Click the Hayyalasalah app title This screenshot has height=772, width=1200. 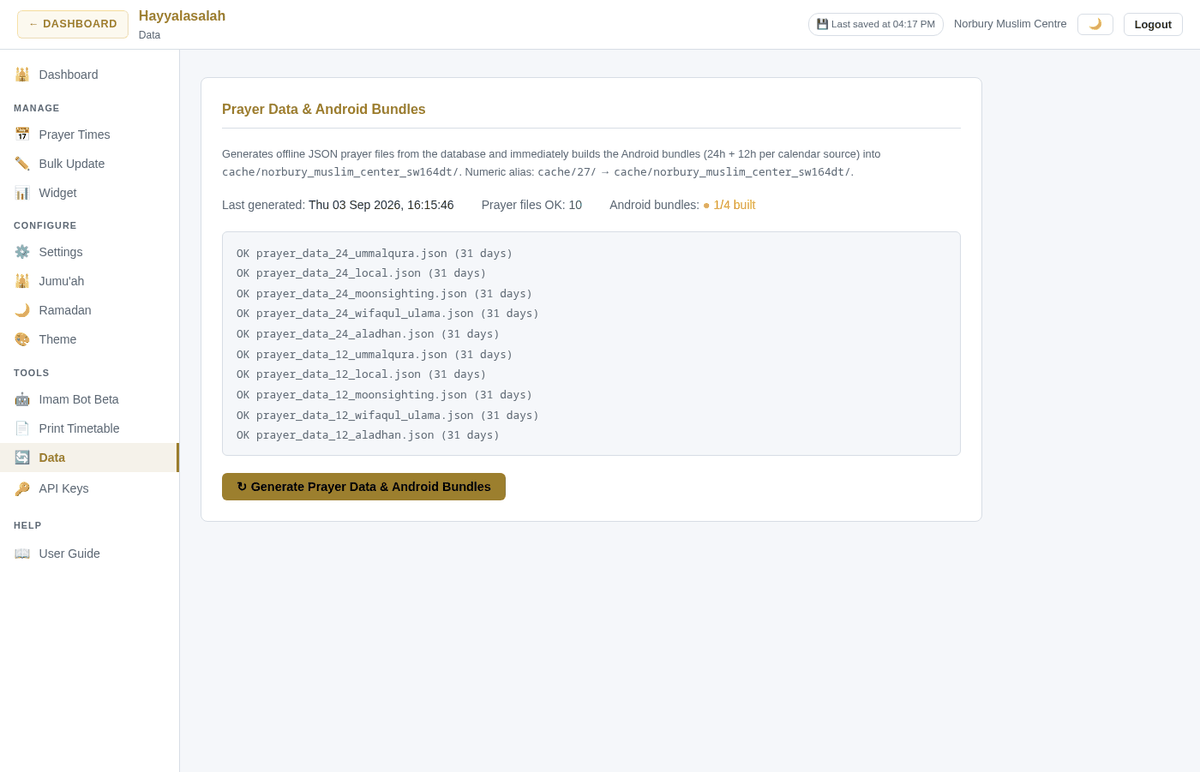pos(182,16)
